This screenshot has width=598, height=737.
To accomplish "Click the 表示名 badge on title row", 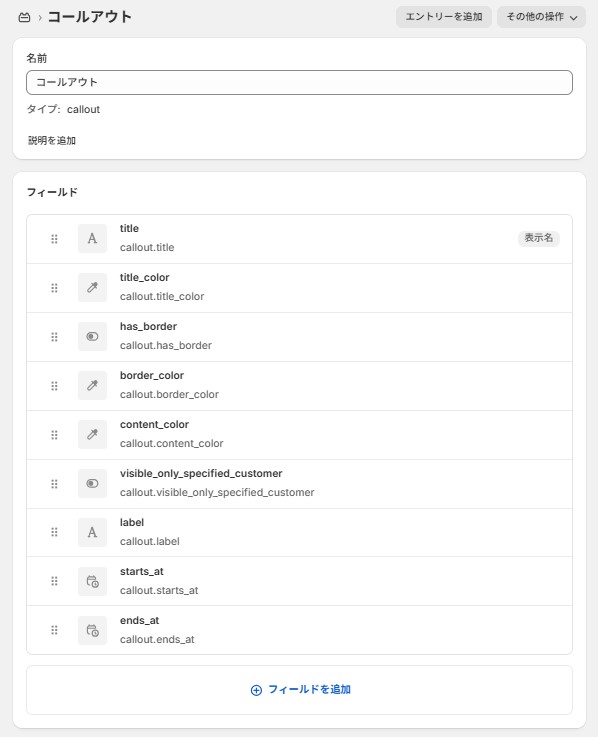I will (x=539, y=238).
